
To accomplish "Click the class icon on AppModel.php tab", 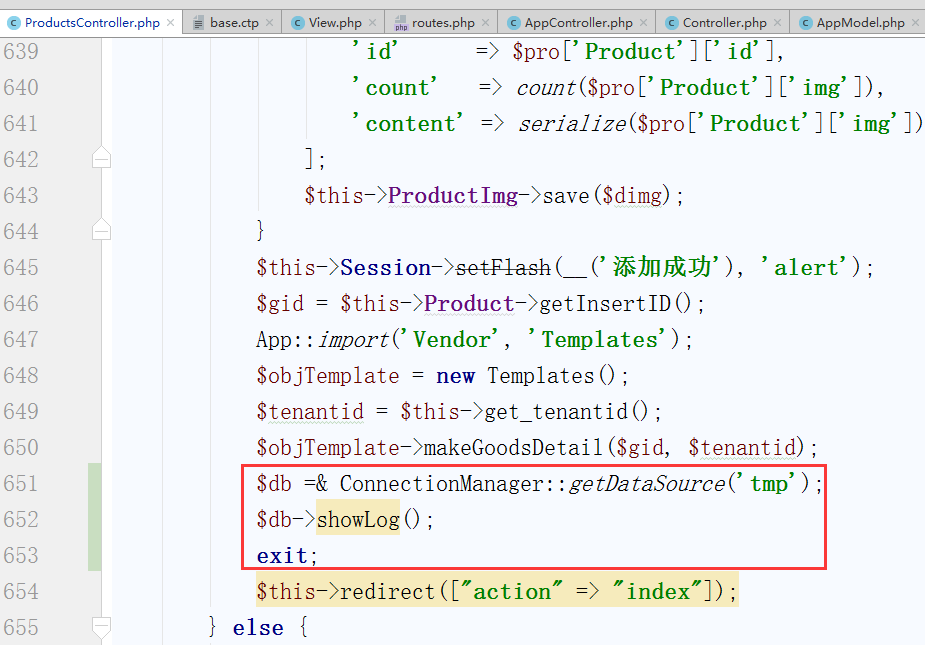I will tap(805, 22).
